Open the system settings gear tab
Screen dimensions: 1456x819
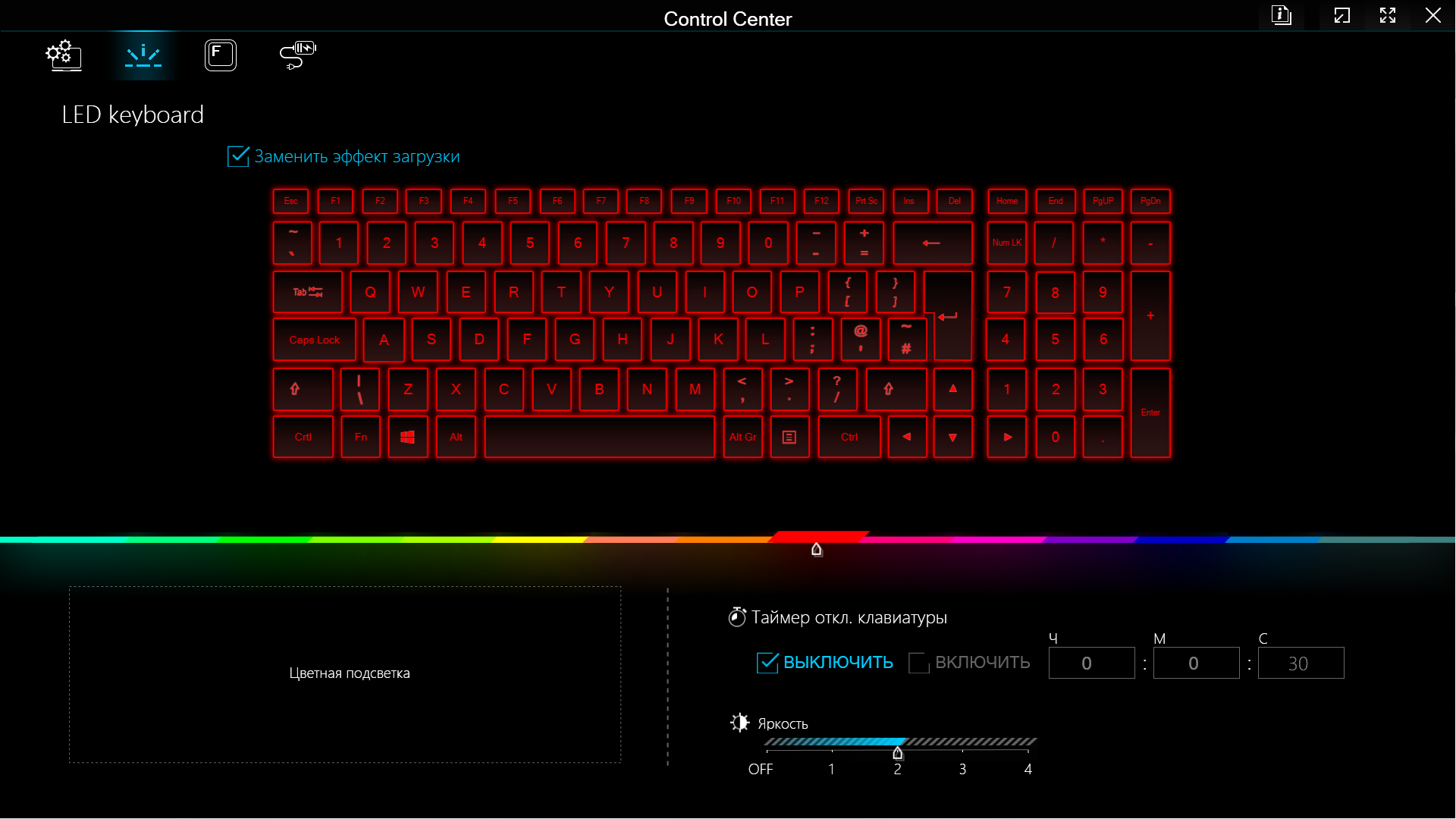(x=64, y=55)
